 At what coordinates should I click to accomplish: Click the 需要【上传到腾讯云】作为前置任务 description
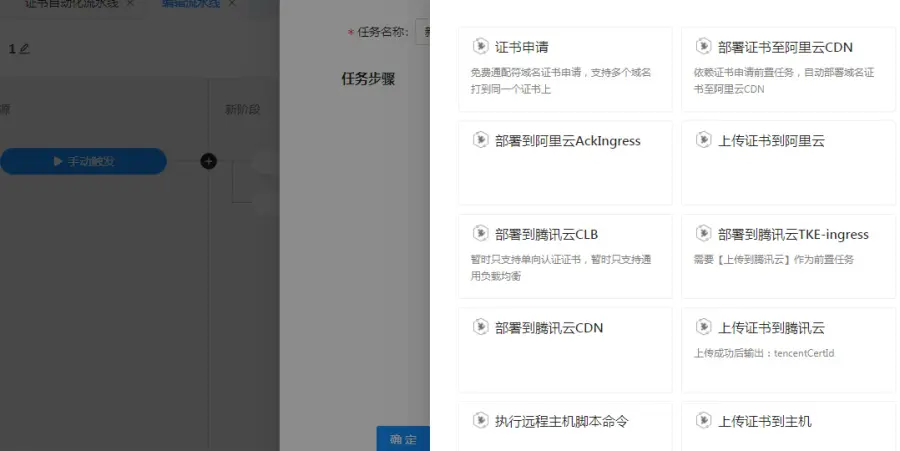click(774, 259)
